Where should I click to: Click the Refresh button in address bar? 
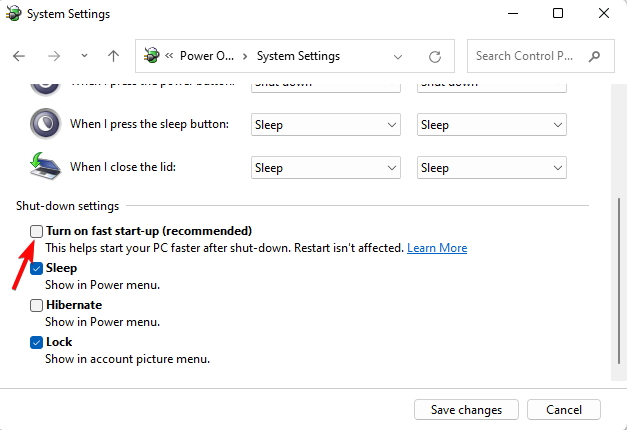[x=434, y=56]
